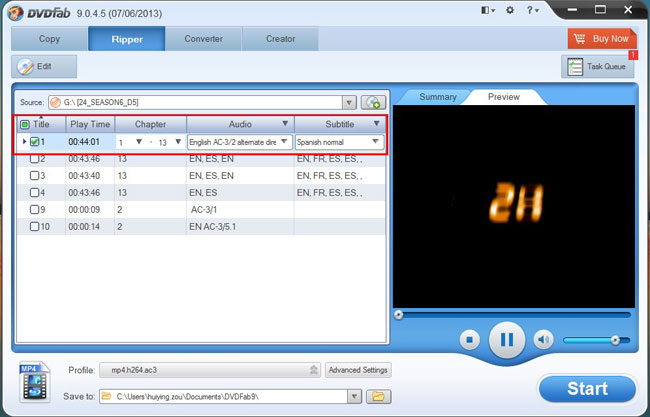Open the mp4.h264.ac3 profile selector
Screen dimensions: 650x417
point(210,370)
